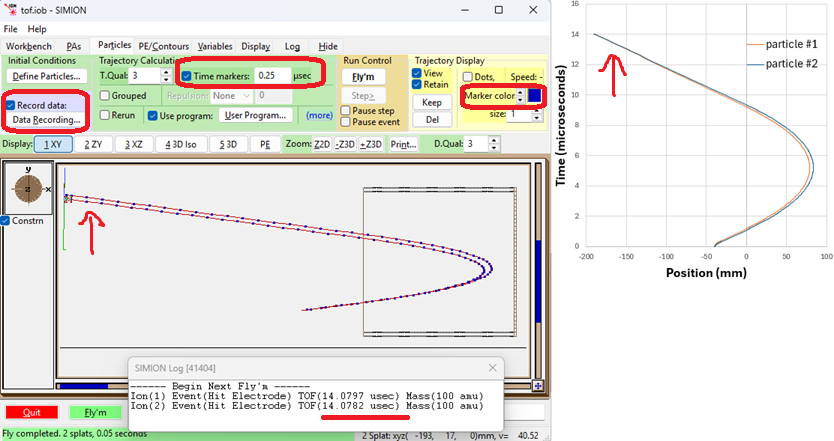Screen dimensions: 834x441
Task: Select the 3 XZ display view
Action: (x=134, y=144)
